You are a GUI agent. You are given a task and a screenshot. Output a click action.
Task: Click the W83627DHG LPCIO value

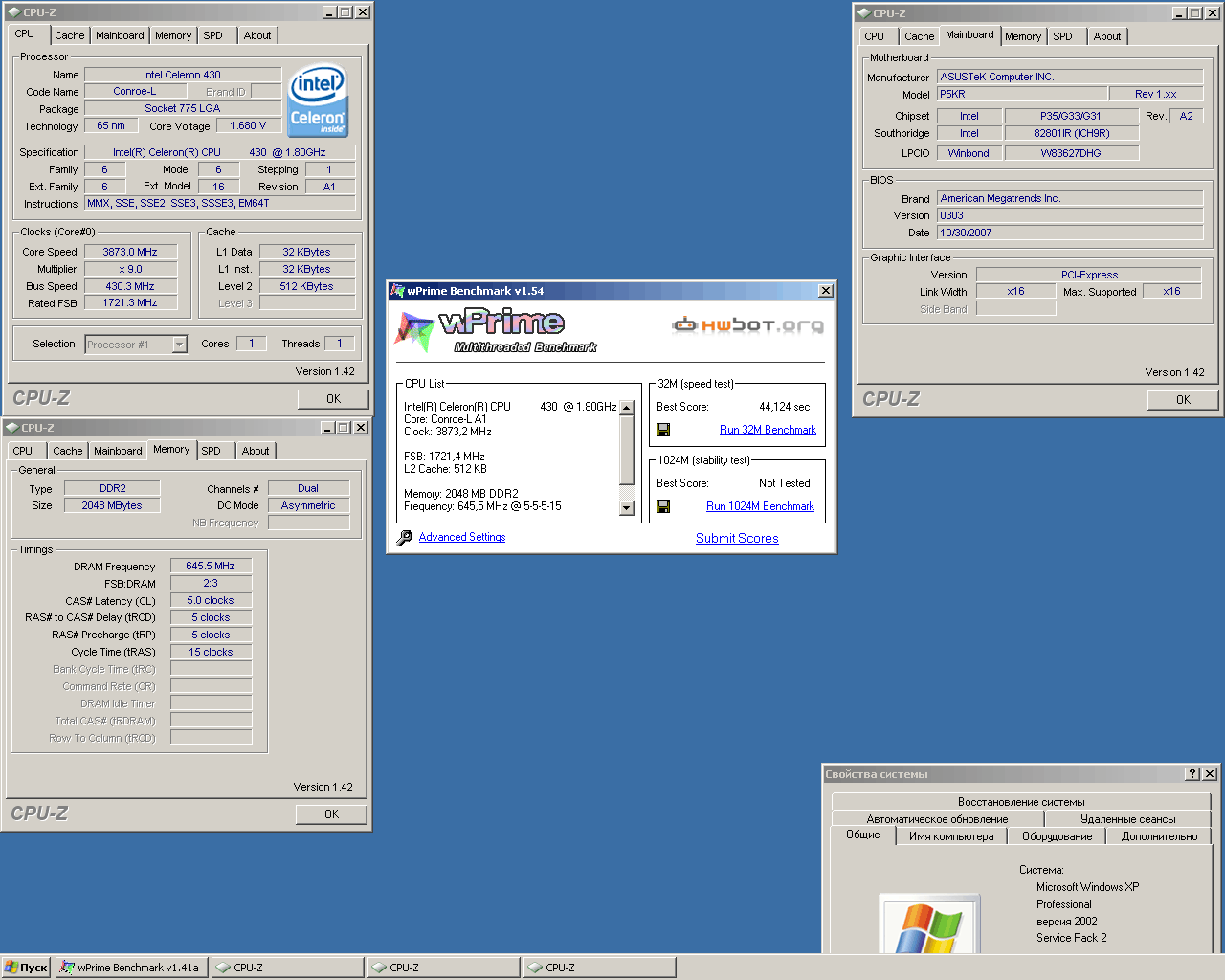click(1071, 153)
